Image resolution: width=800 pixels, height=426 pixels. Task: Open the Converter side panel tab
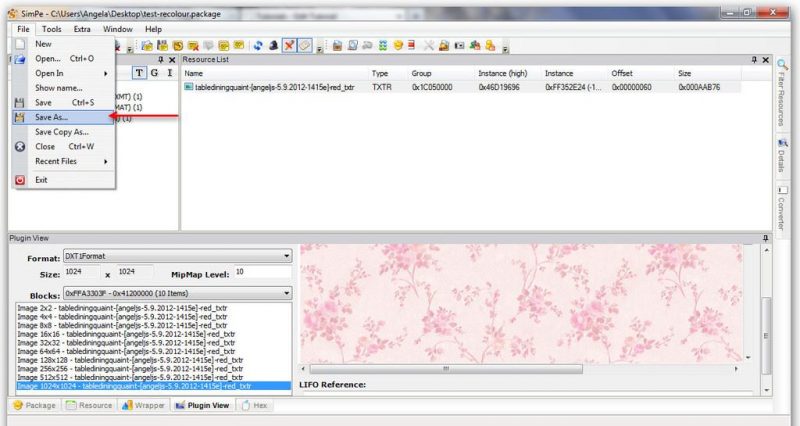click(782, 208)
